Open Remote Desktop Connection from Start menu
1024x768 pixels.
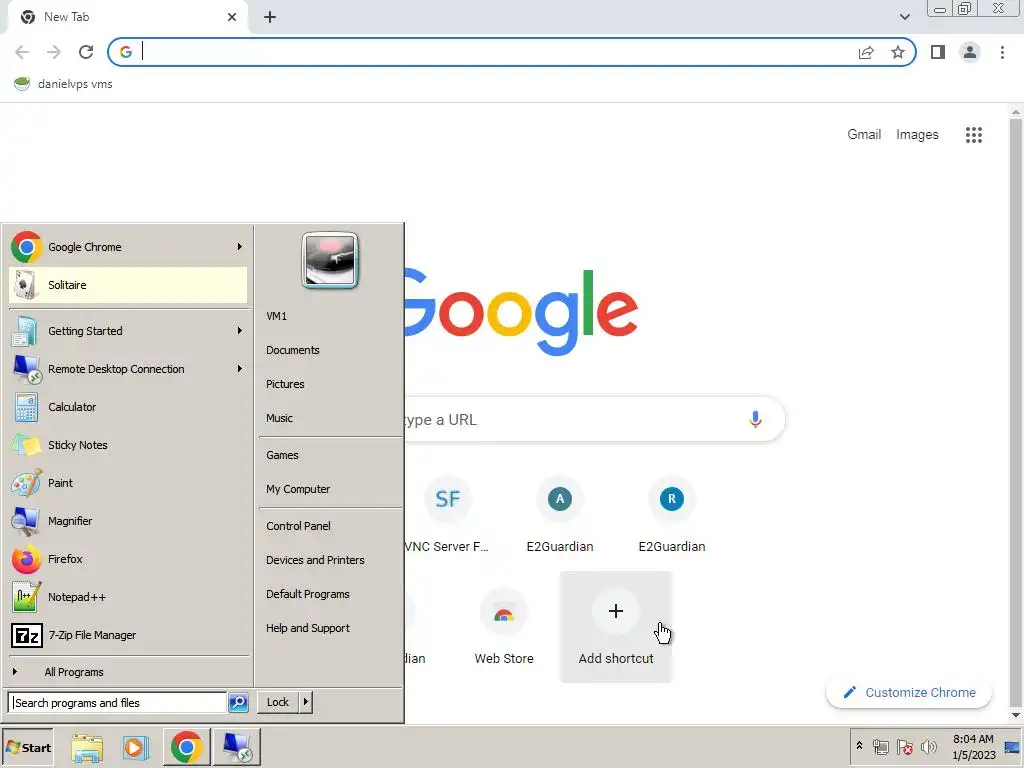pos(128,369)
